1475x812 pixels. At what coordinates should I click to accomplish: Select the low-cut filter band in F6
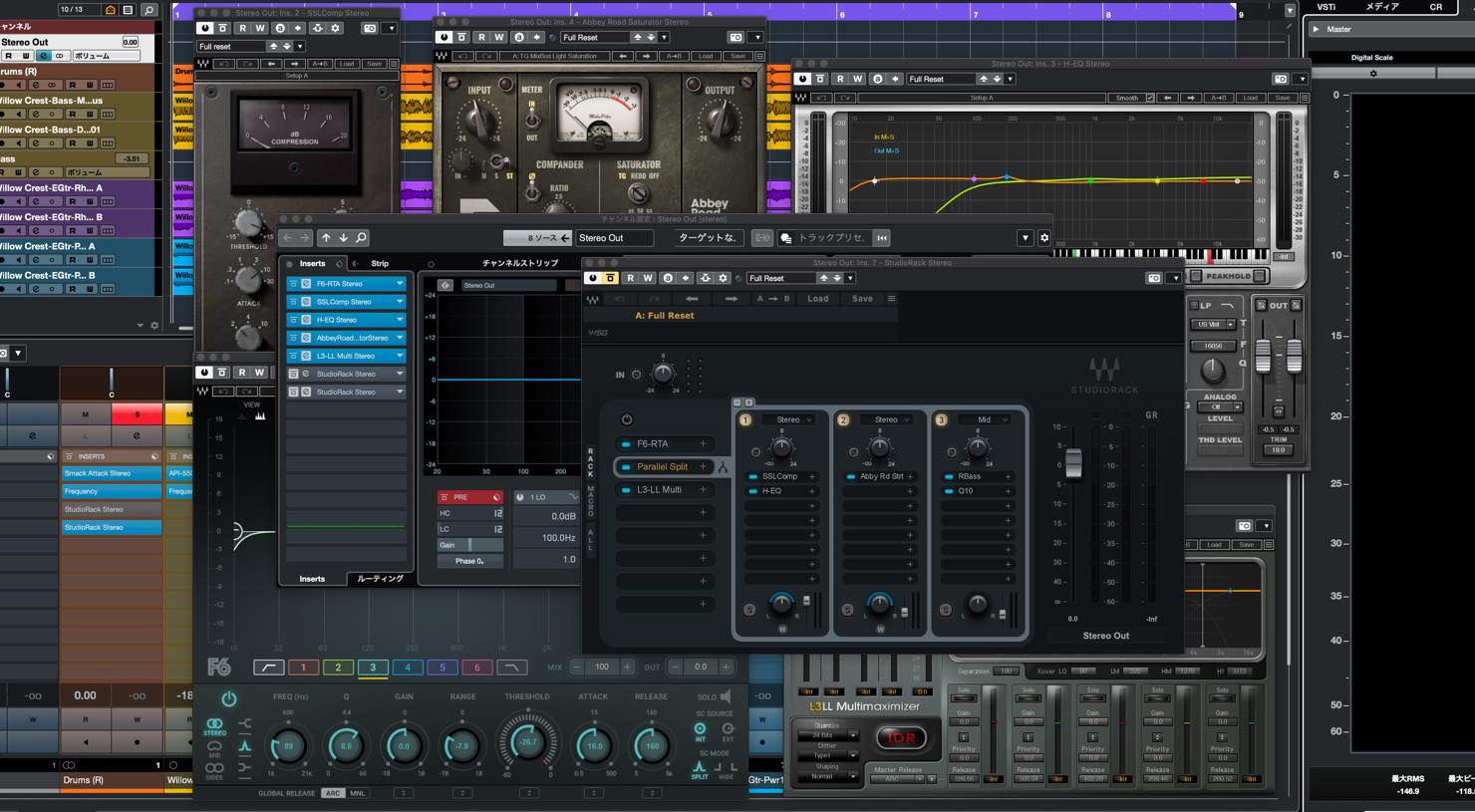tap(268, 668)
